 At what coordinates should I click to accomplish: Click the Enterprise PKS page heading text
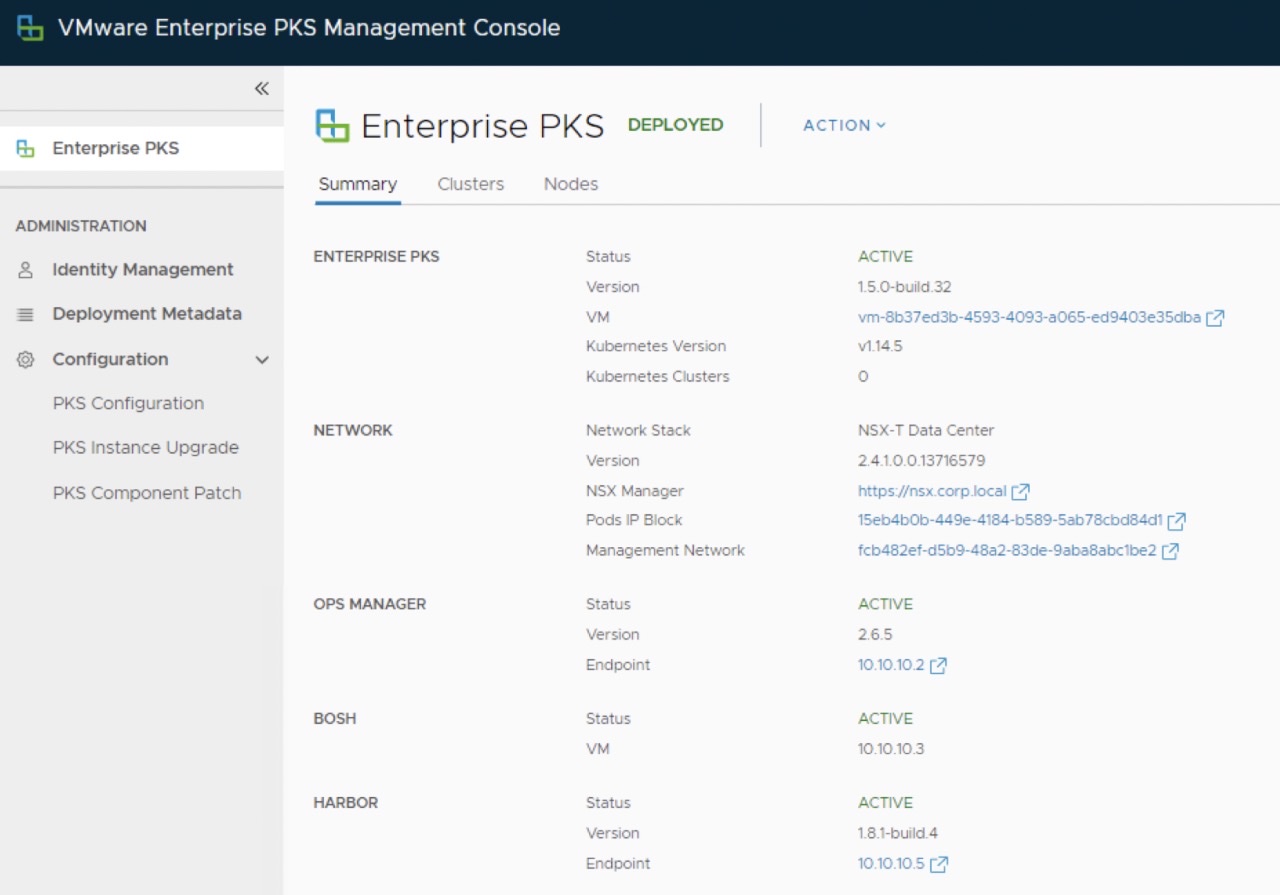pos(483,126)
